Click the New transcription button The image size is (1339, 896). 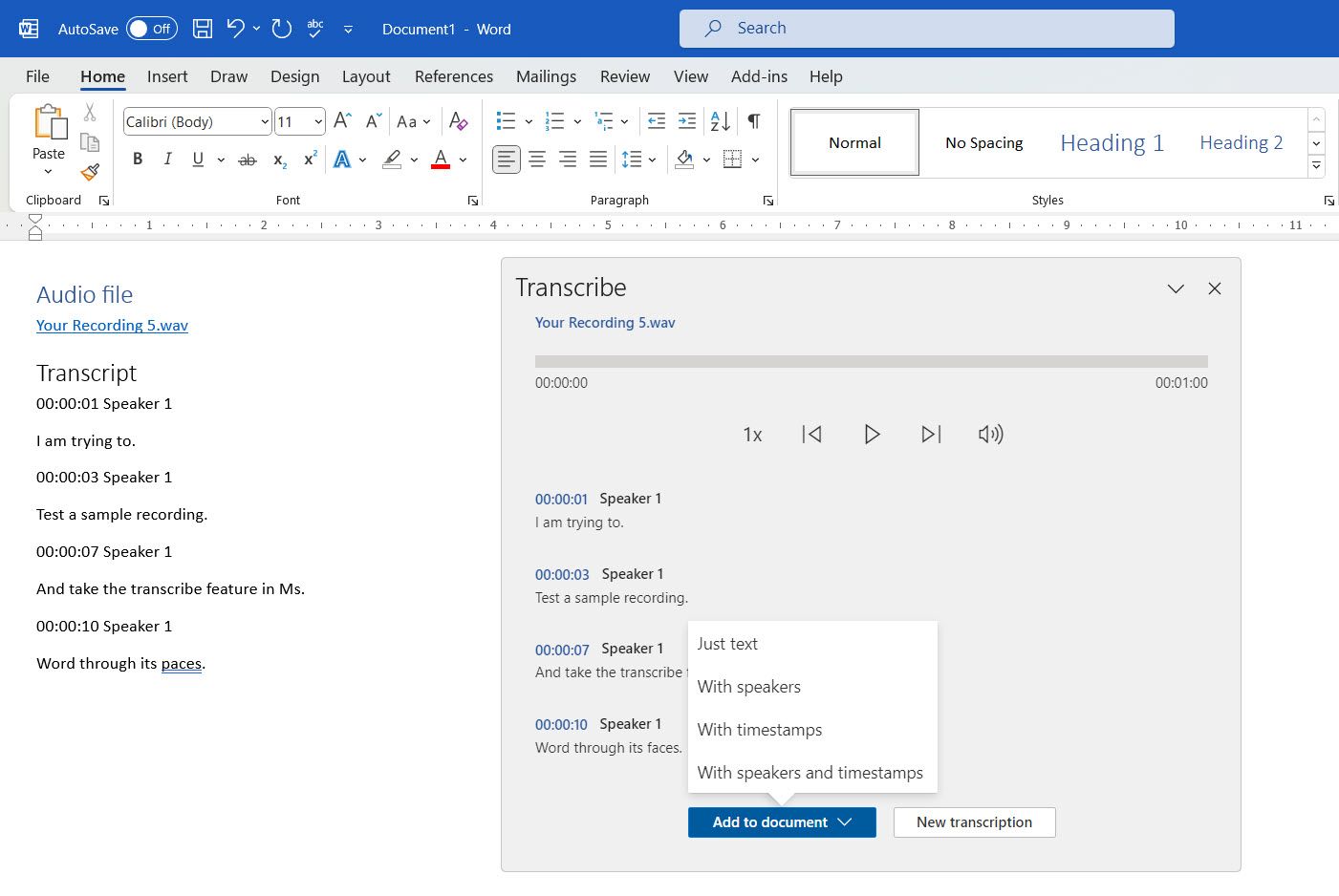[974, 821]
